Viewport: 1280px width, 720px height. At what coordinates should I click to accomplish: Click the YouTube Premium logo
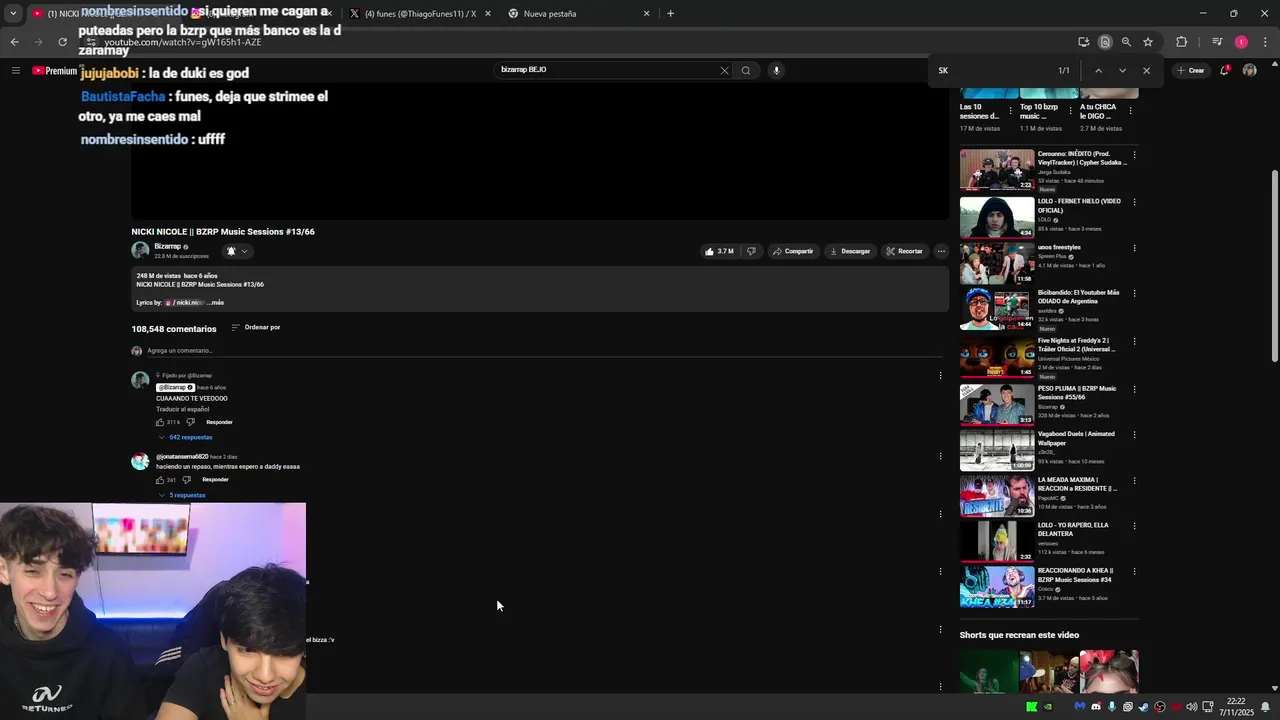click(54, 71)
